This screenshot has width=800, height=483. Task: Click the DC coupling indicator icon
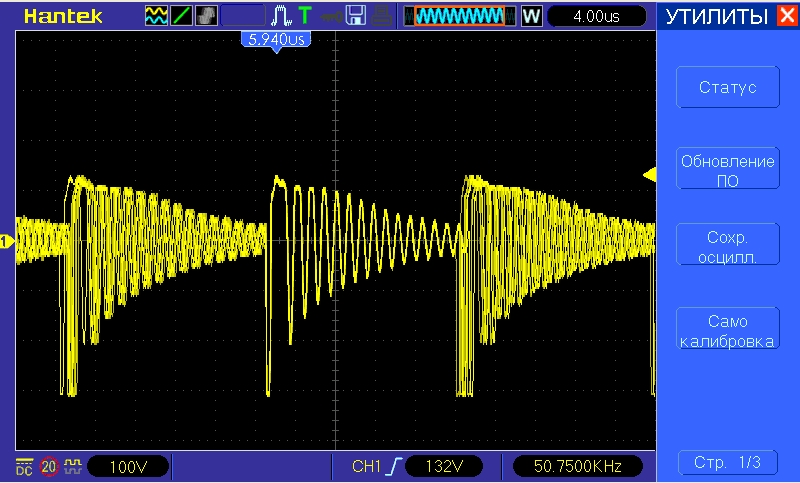point(24,466)
